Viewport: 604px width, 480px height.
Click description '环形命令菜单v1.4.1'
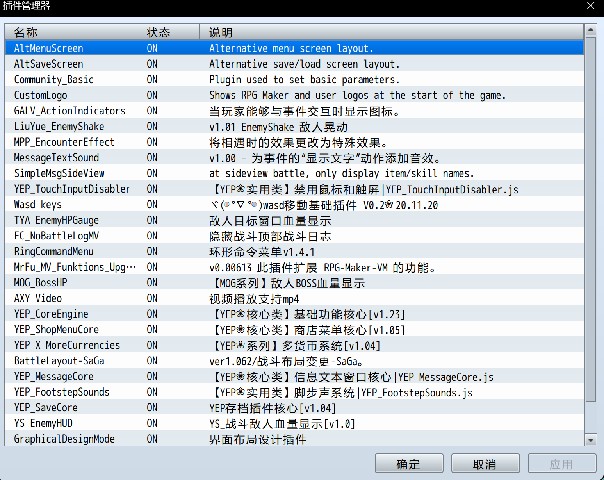[262, 252]
